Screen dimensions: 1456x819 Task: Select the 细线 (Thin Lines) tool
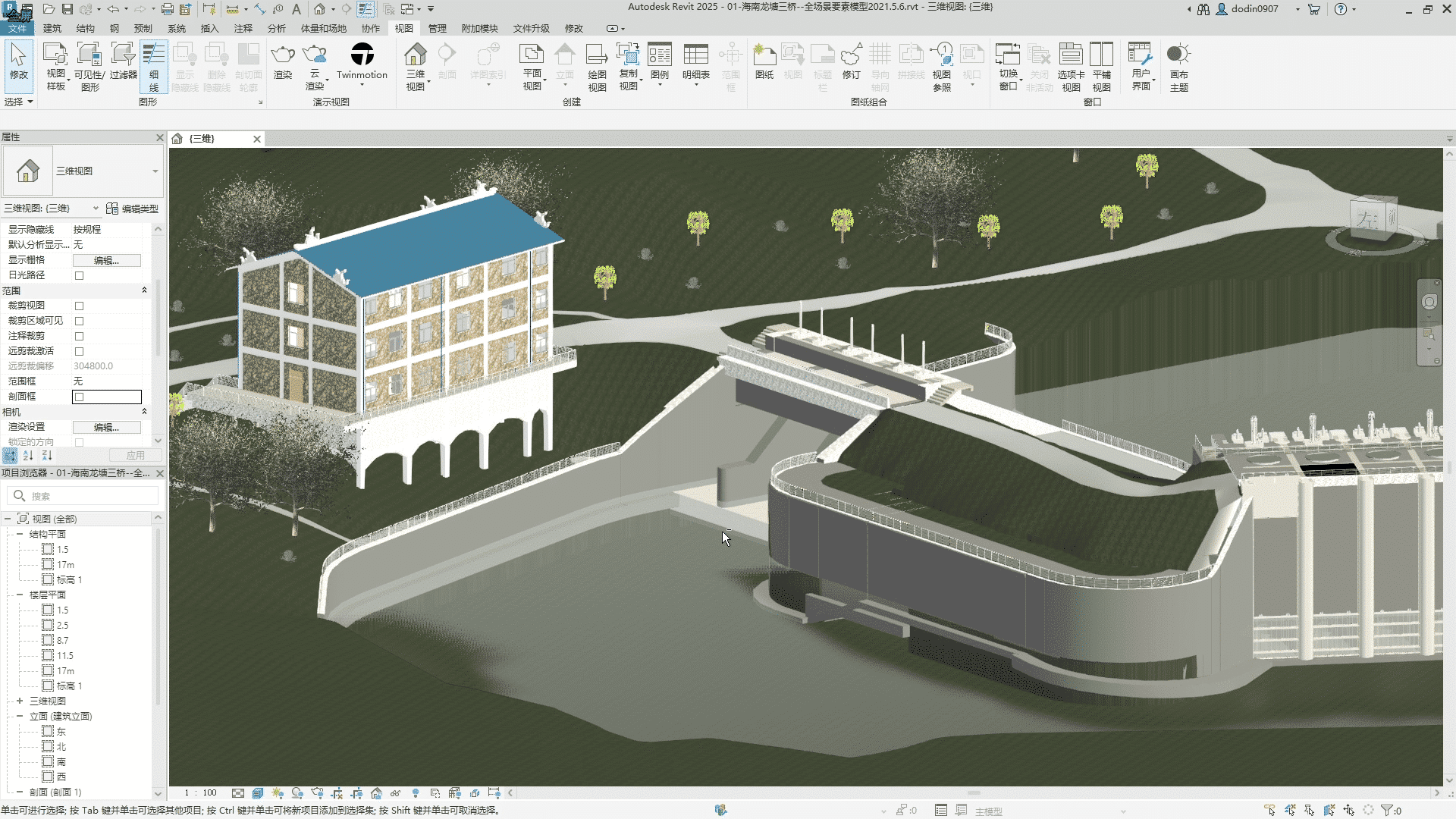(154, 67)
